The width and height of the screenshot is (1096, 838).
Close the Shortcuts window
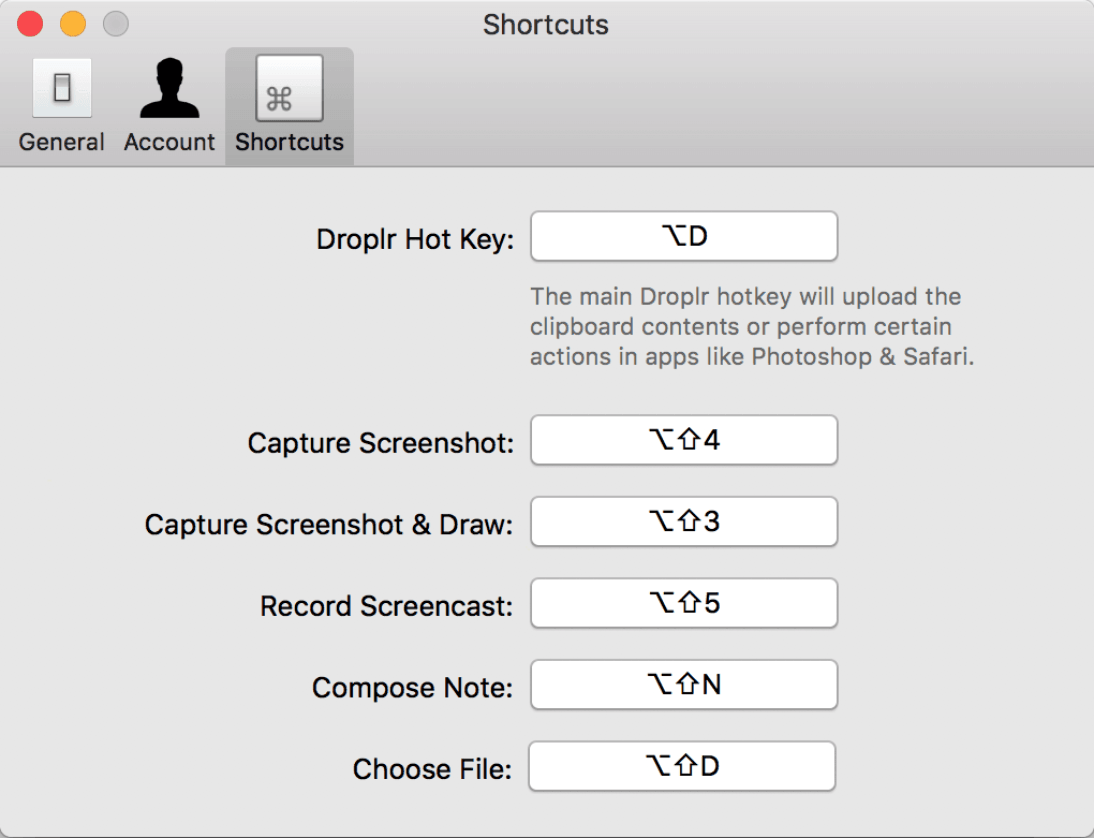30,24
